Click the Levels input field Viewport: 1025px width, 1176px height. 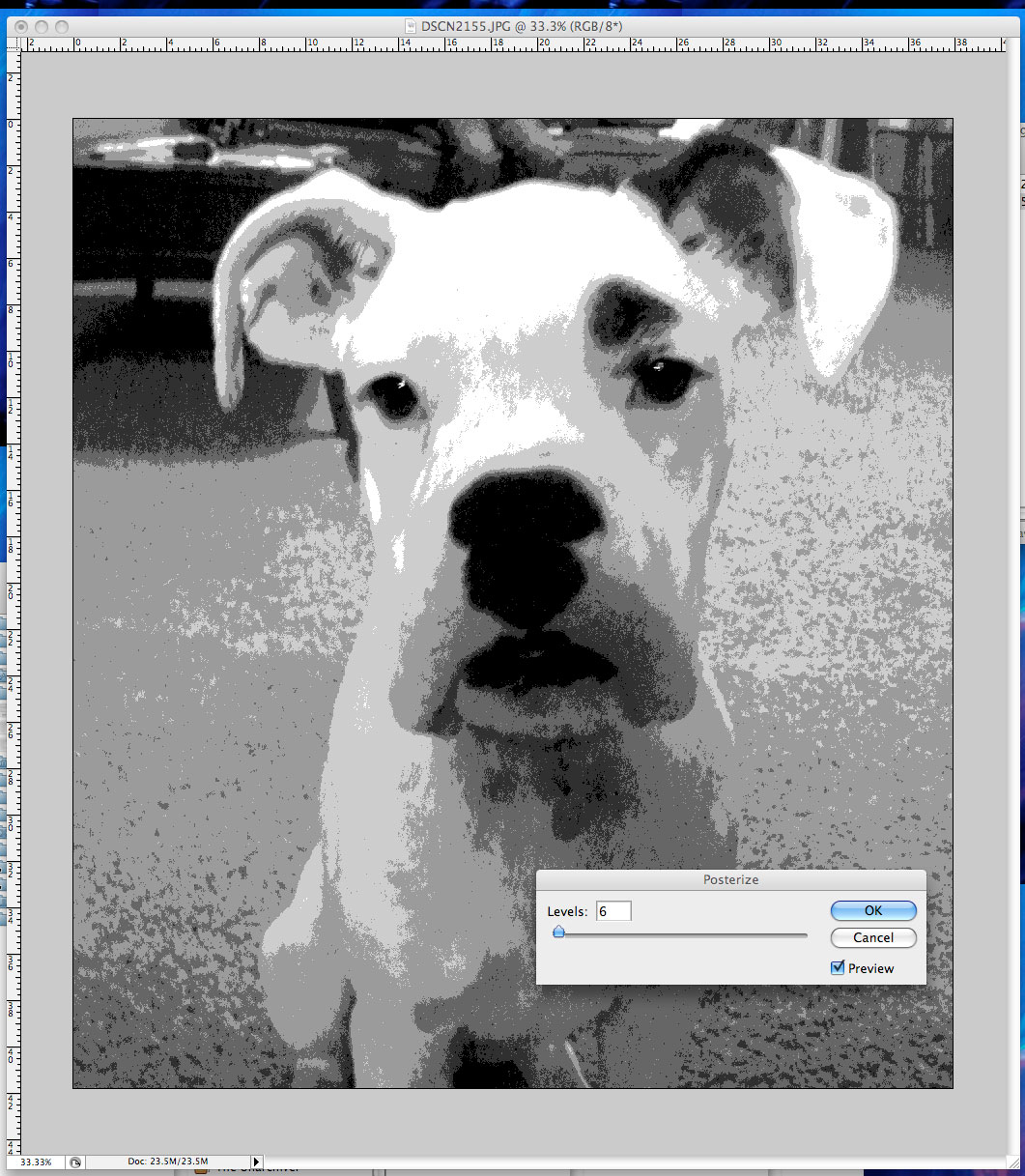[613, 911]
